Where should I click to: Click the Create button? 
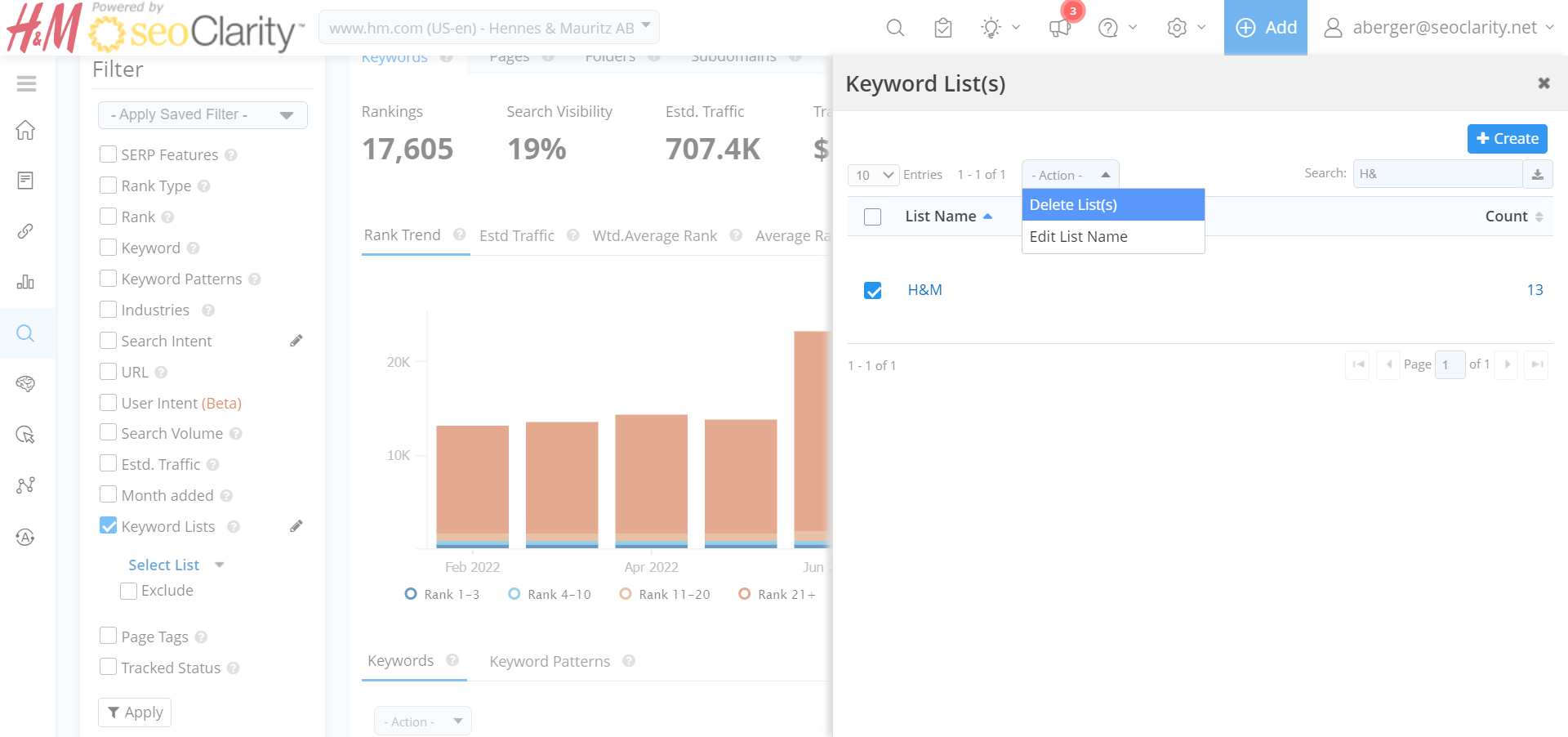1507,139
